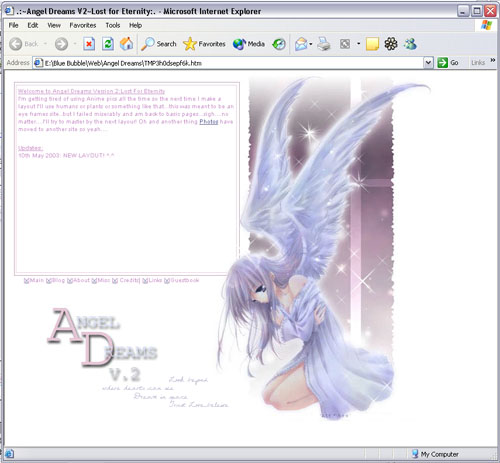Open History with the clock icon
Image resolution: width=500 pixels, height=463 pixels.
(x=279, y=44)
